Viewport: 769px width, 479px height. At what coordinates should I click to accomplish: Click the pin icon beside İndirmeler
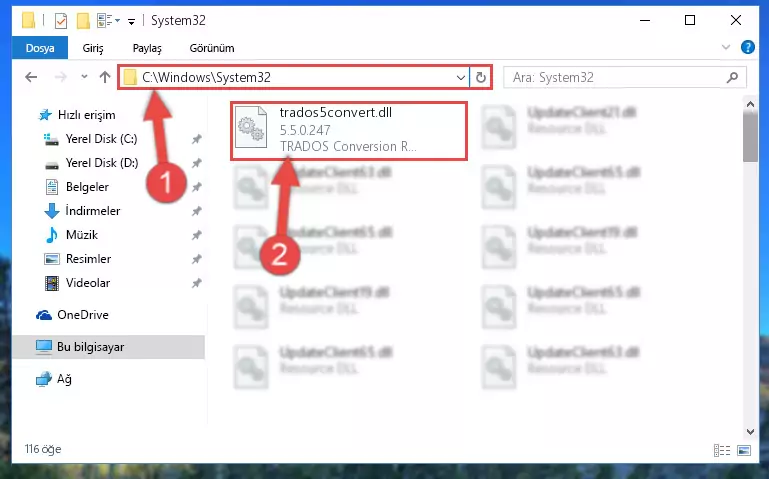[197, 211]
